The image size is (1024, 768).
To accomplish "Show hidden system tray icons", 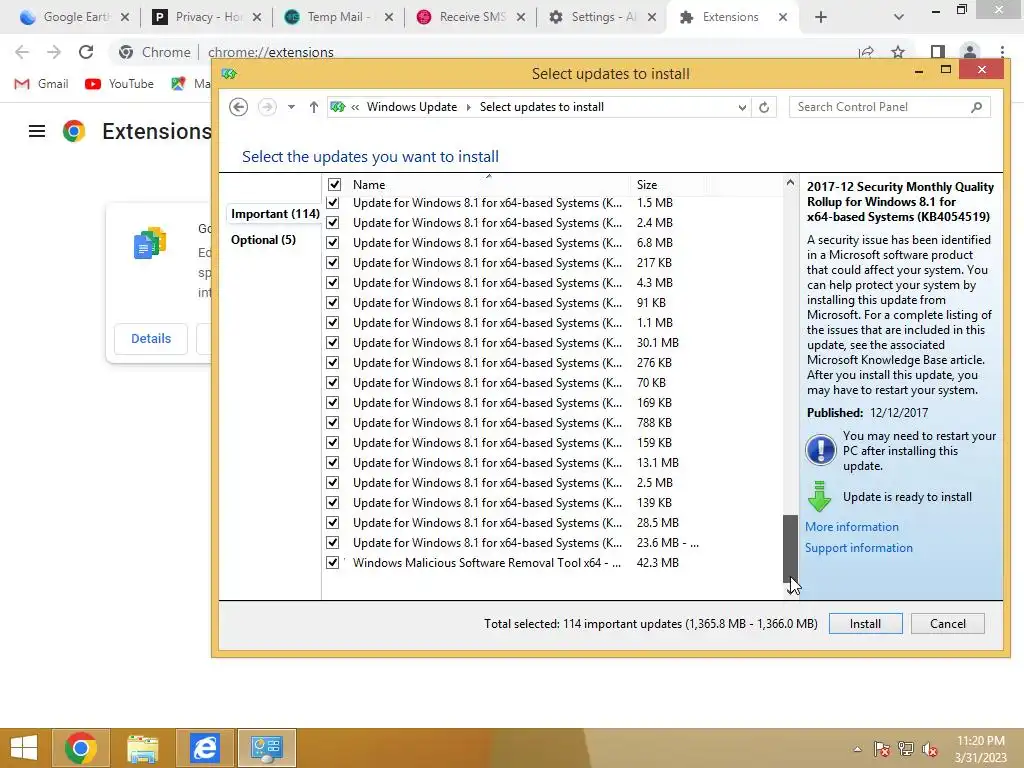I will coord(857,749).
